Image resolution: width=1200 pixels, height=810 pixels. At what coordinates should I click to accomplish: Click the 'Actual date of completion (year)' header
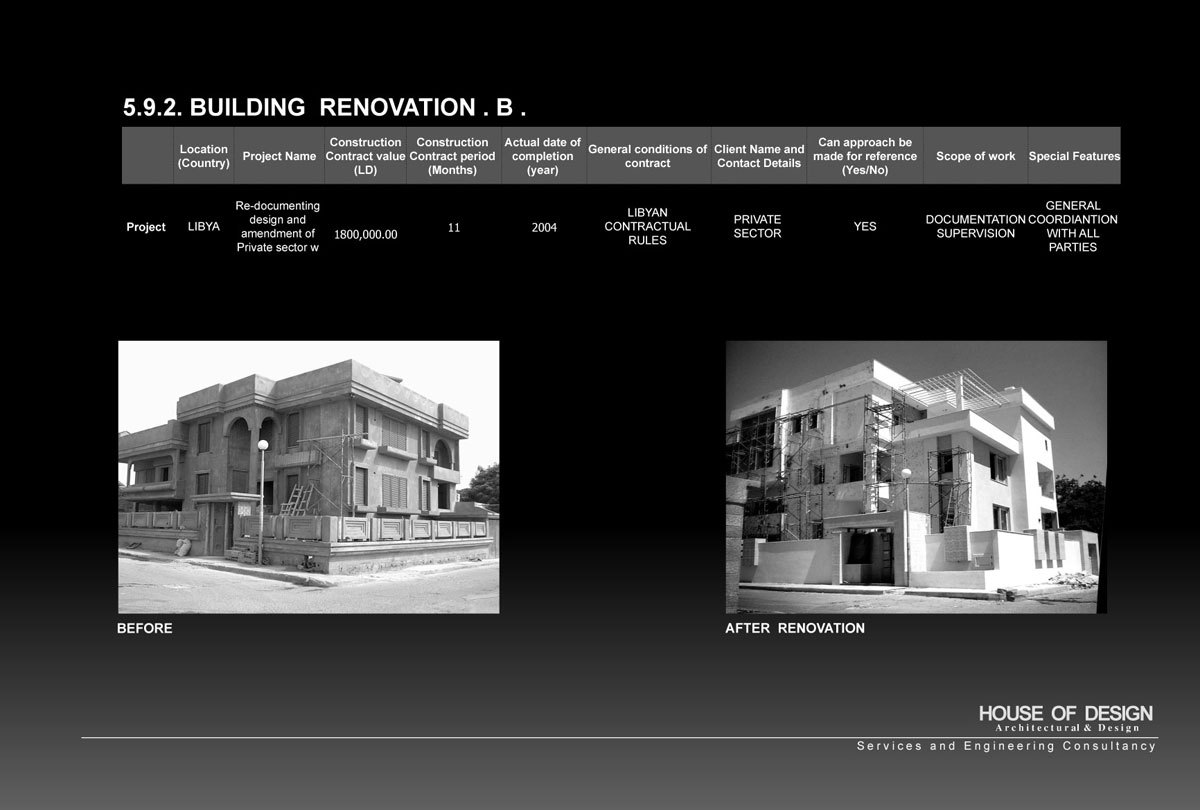[x=543, y=156]
